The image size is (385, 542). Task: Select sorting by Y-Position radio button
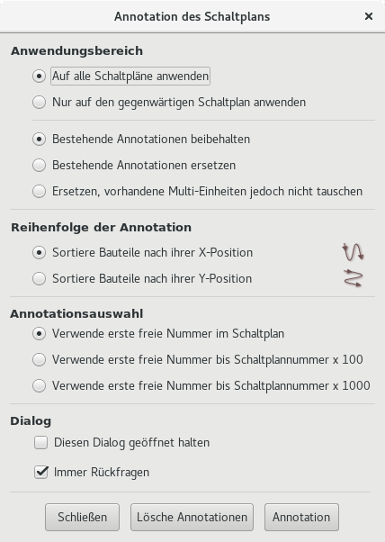click(39, 279)
